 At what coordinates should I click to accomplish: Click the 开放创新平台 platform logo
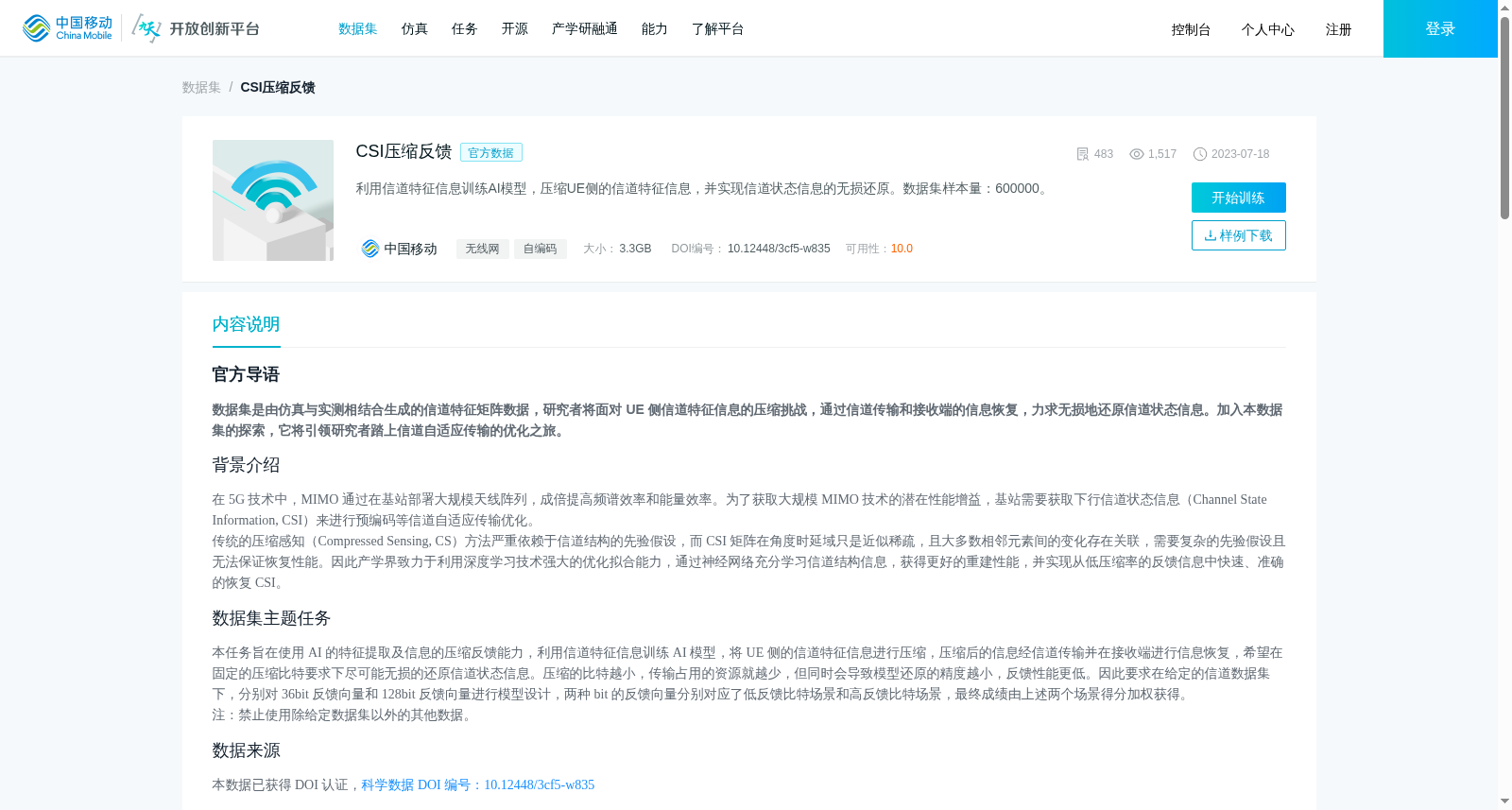click(x=196, y=28)
